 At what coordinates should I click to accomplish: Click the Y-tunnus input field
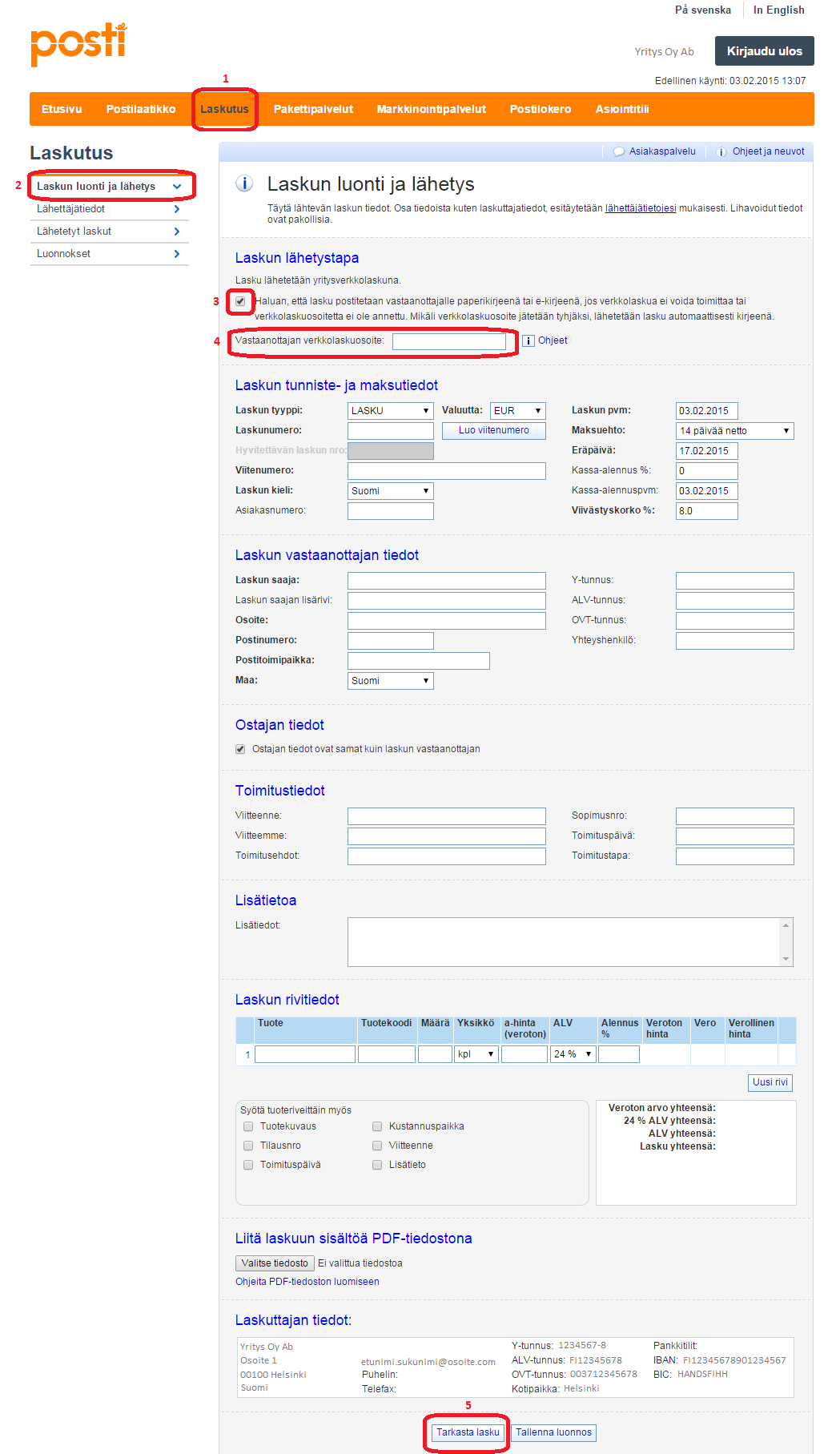735,581
